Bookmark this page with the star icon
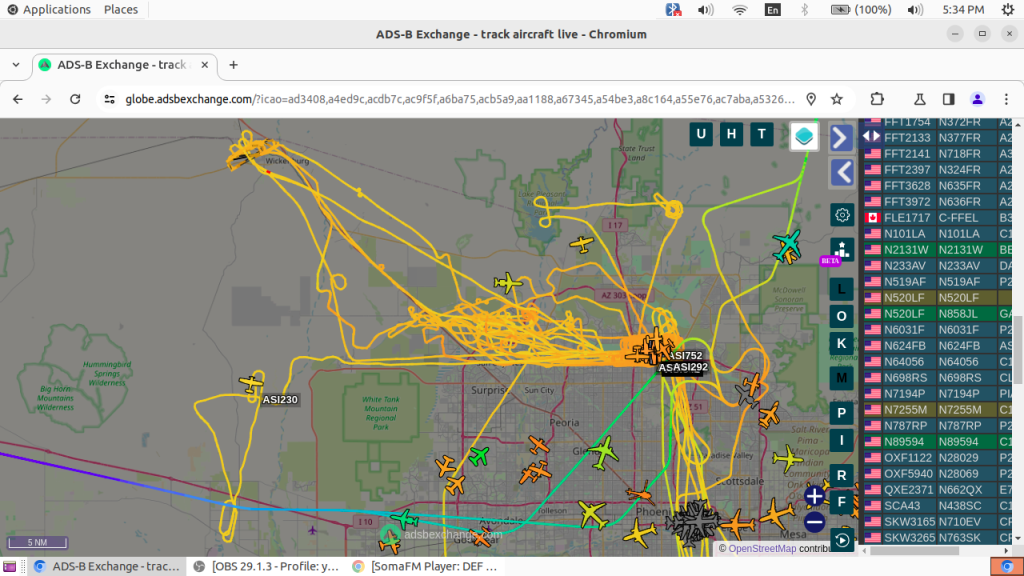 [x=837, y=99]
